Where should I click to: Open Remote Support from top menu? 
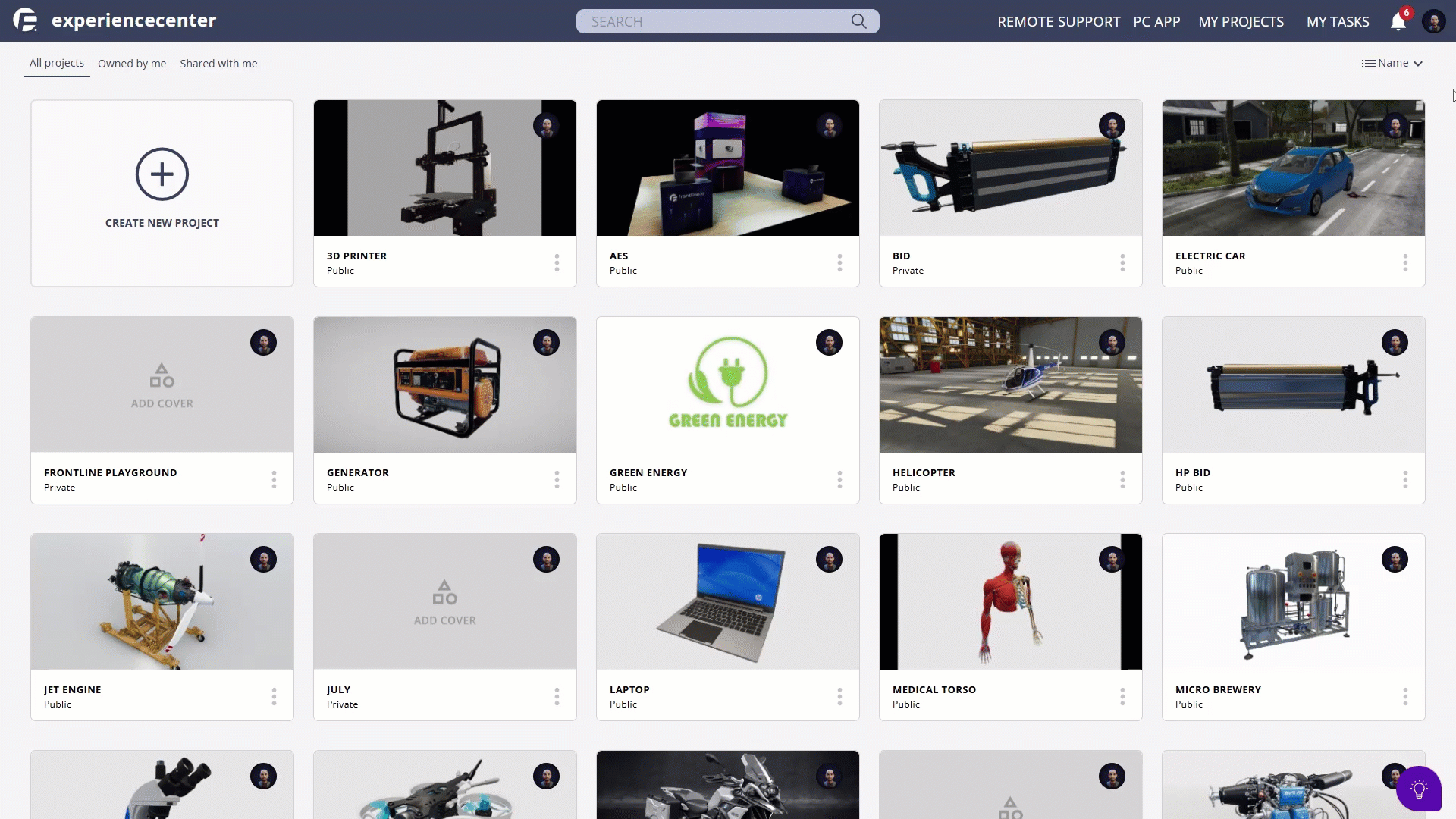[1059, 22]
